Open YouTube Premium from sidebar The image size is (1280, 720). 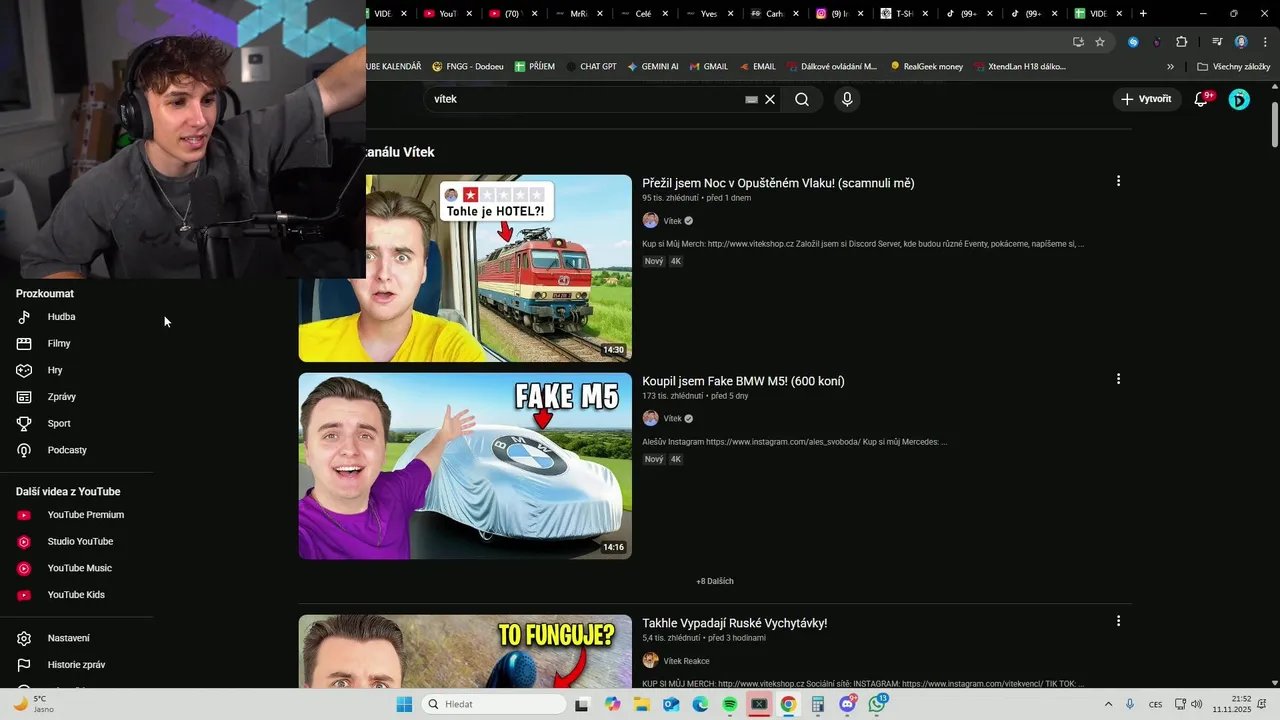[x=84, y=515]
